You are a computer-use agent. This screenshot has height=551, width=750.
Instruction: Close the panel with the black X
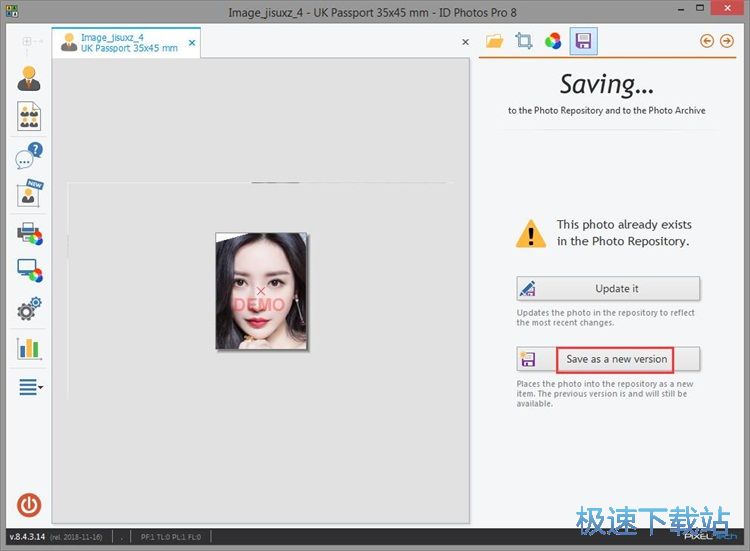tap(465, 42)
